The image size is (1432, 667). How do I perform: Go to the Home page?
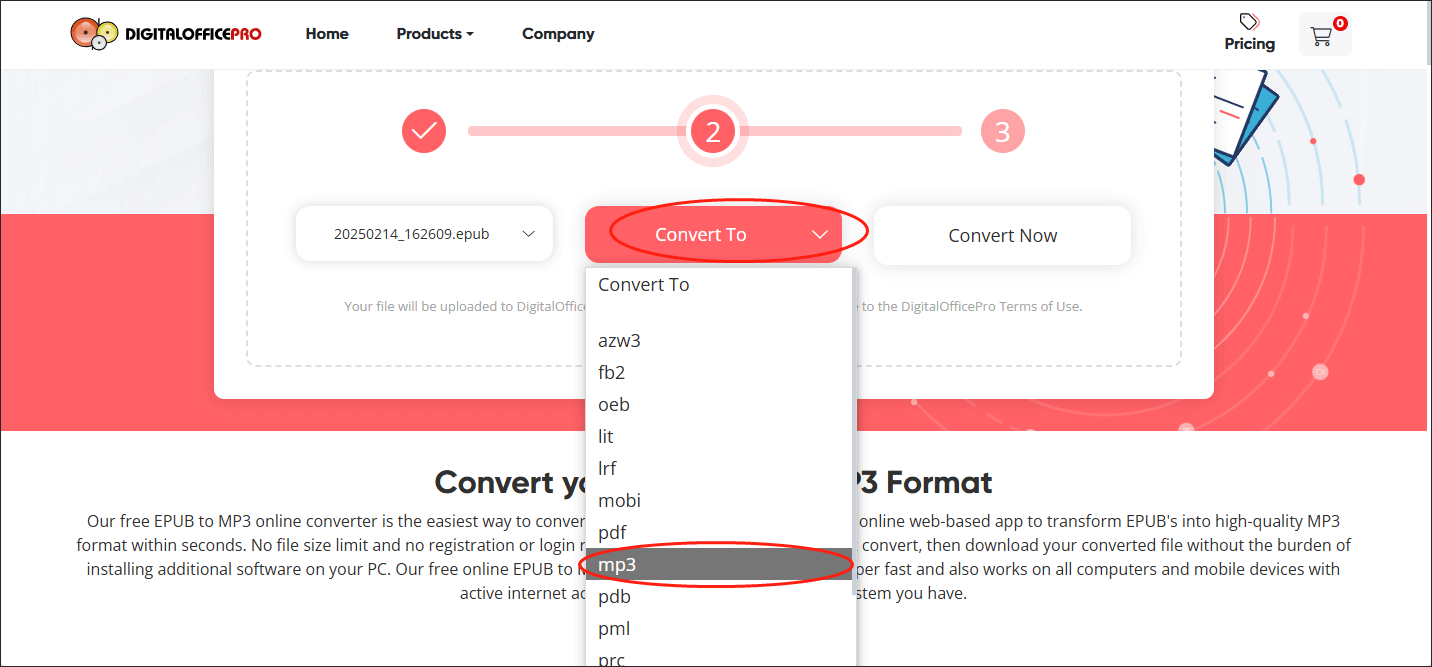pyautogui.click(x=327, y=34)
